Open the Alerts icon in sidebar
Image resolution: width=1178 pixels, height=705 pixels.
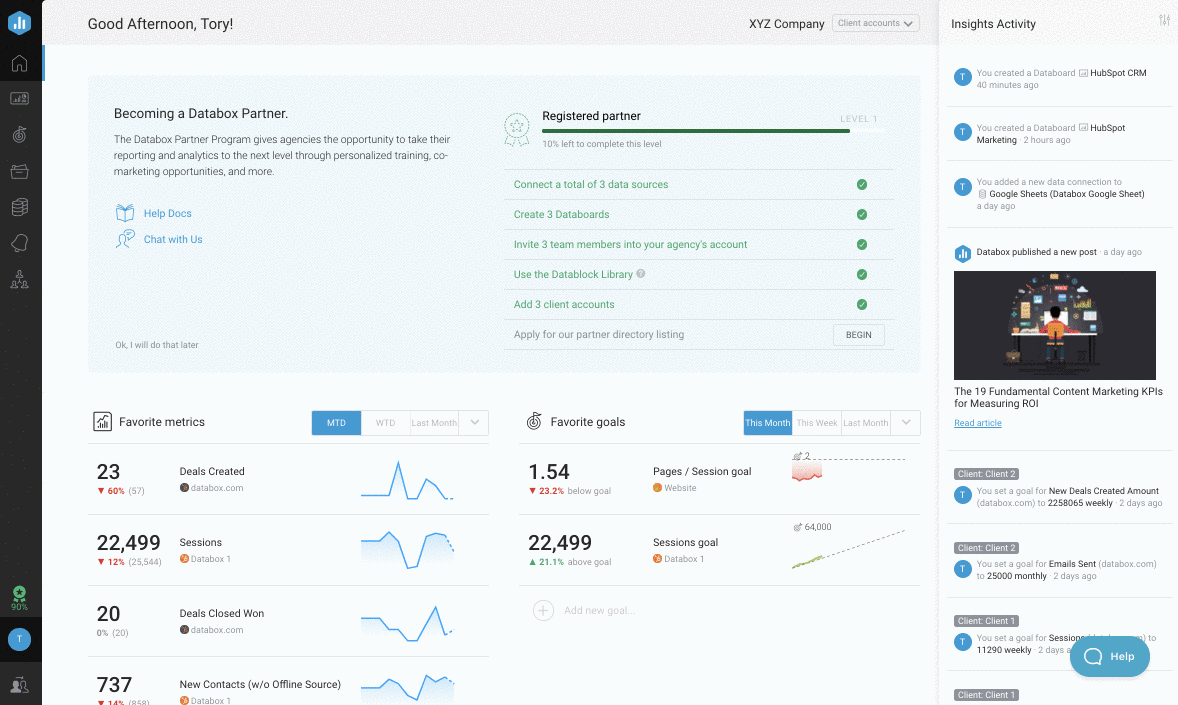tap(20, 243)
